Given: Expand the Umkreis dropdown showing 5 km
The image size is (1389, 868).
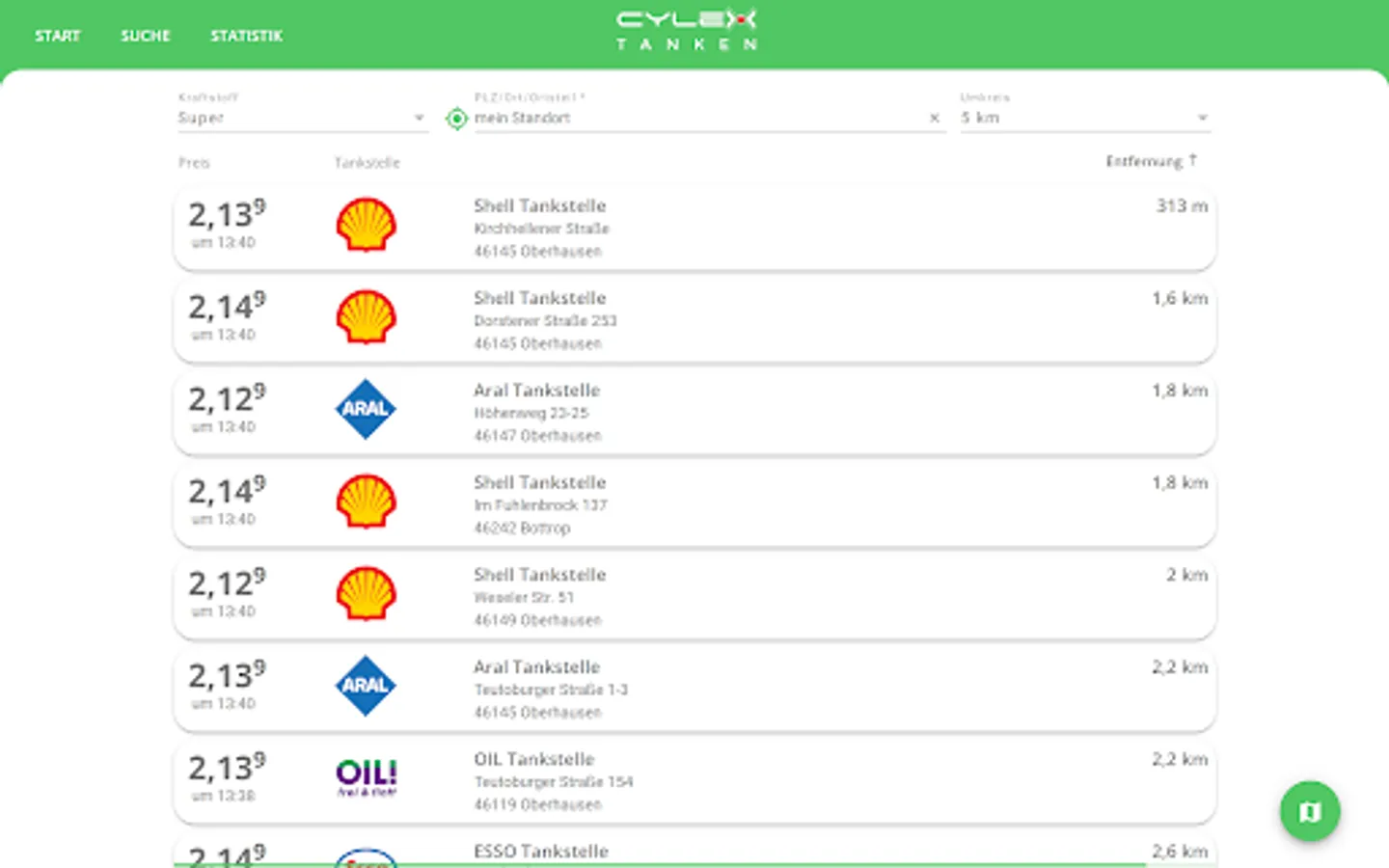Looking at the screenshot, I should point(1085,118).
